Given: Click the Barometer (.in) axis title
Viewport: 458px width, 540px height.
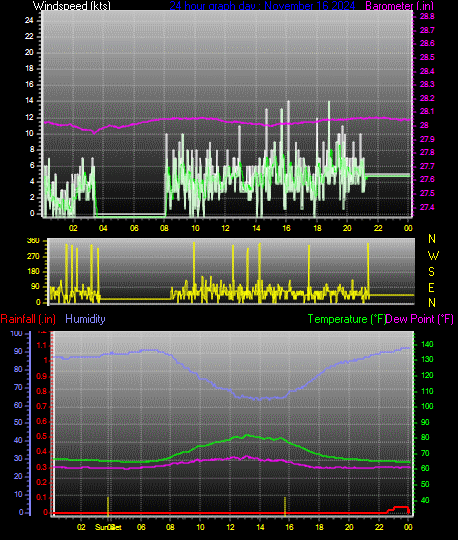Looking at the screenshot, I should [x=399, y=6].
